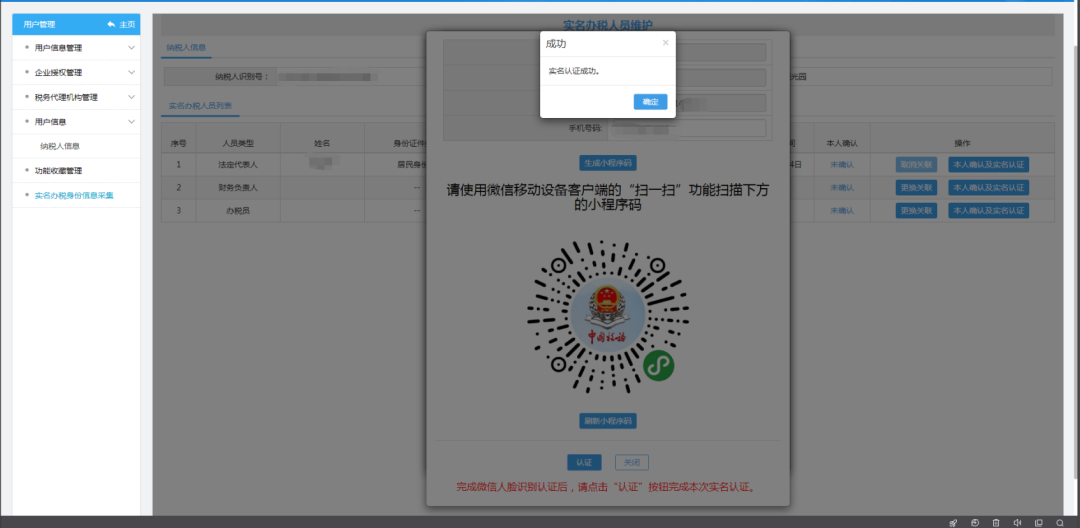Click 本人确认及实名认证 for 办税员
This screenshot has width=1080, height=528.
(988, 211)
